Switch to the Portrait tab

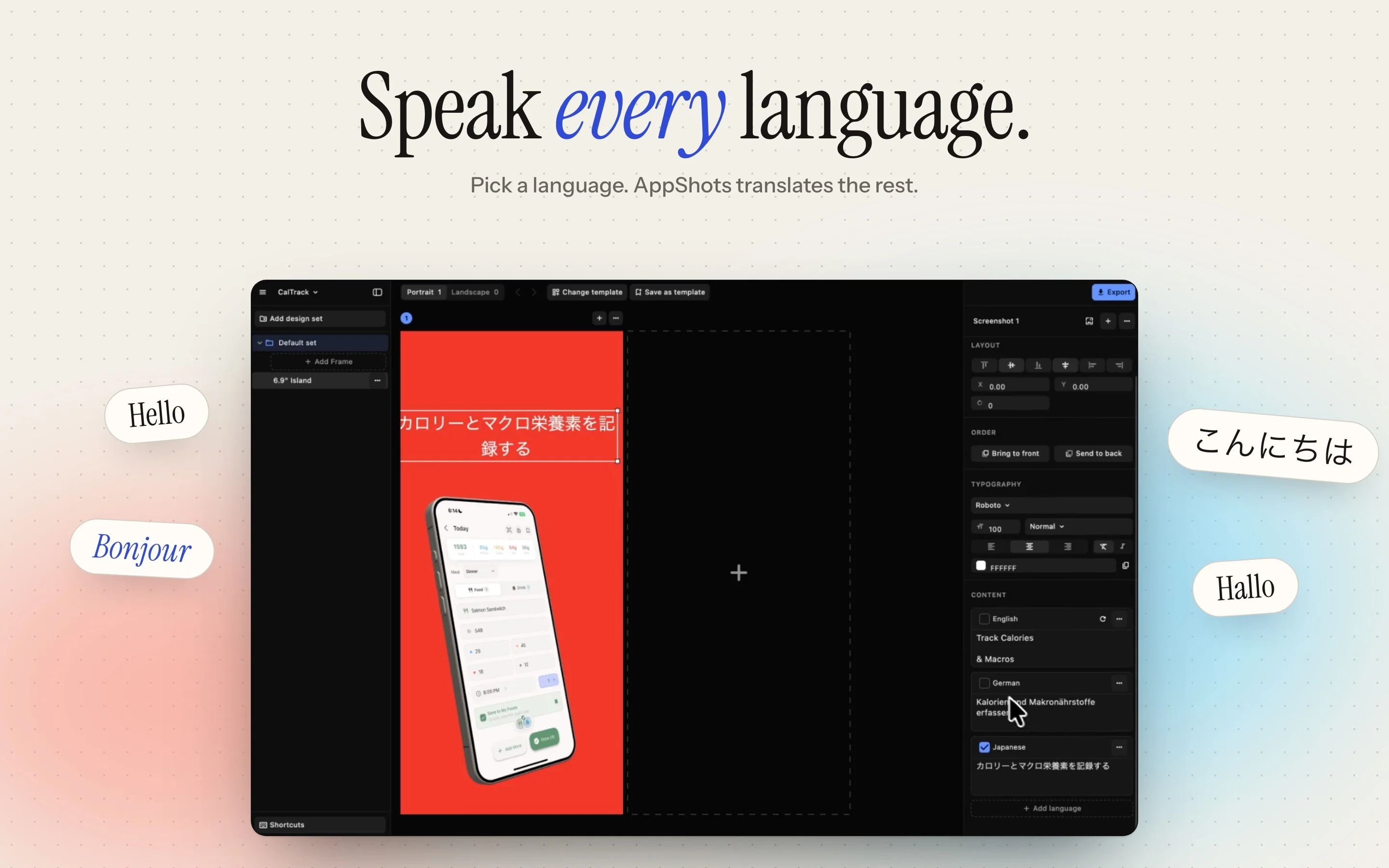[x=424, y=292]
